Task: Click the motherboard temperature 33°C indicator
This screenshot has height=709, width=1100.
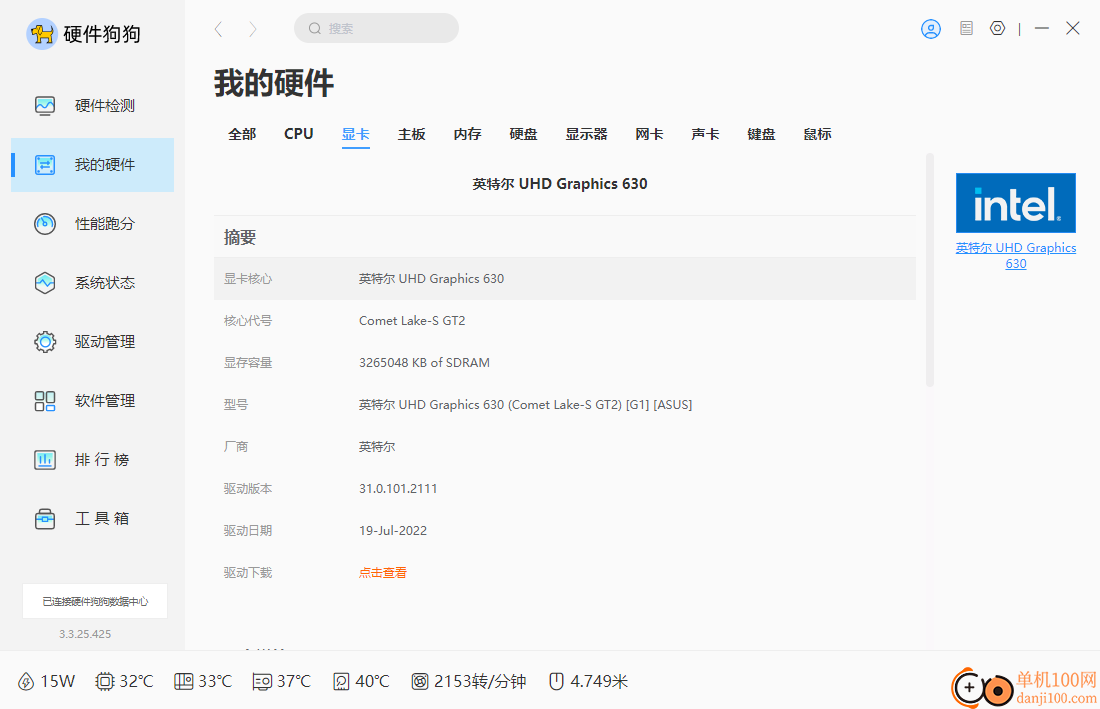Action: pyautogui.click(x=203, y=682)
